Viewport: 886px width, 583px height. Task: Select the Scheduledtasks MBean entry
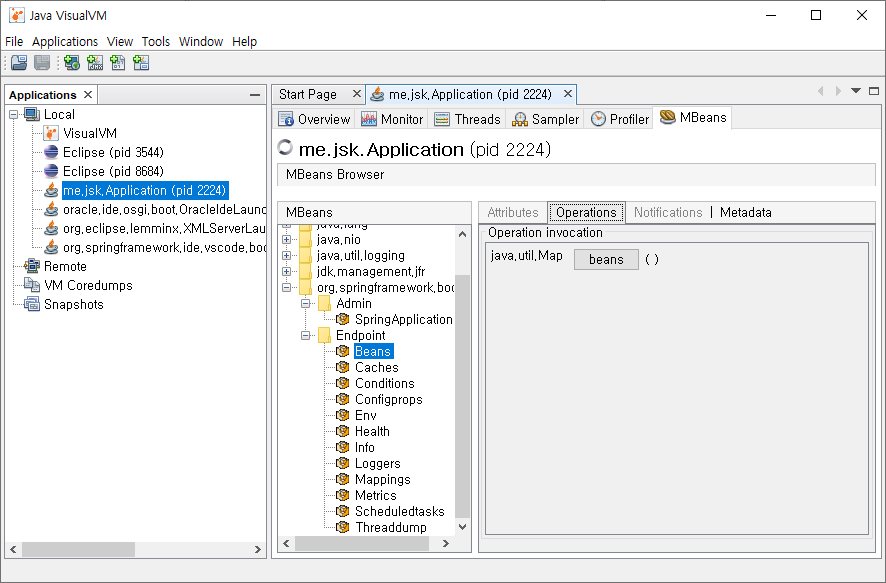tap(399, 511)
